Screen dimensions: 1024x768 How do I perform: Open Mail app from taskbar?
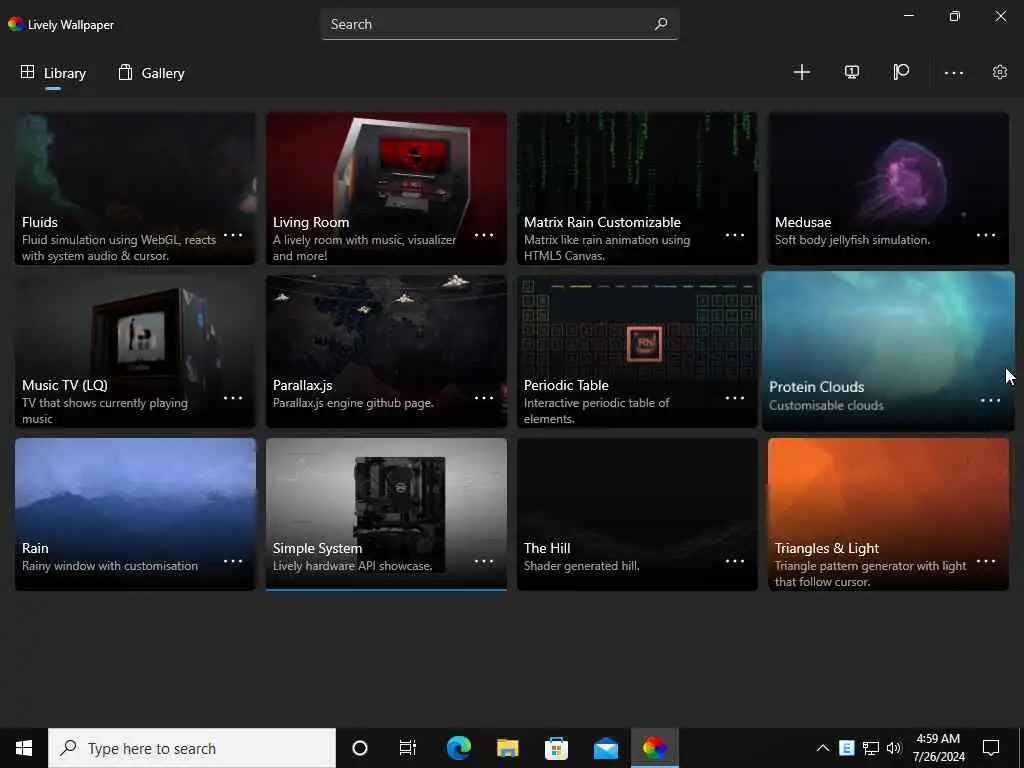[605, 748]
